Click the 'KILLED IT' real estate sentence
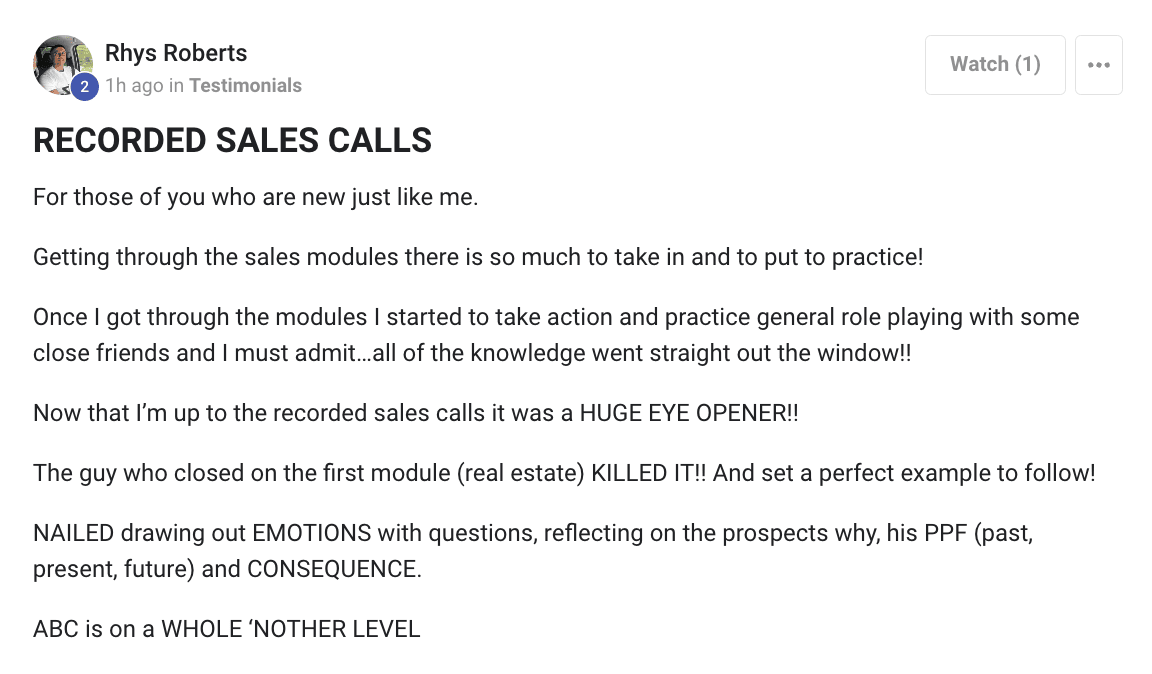Screen dimensions: 1152x674 click(x=564, y=473)
